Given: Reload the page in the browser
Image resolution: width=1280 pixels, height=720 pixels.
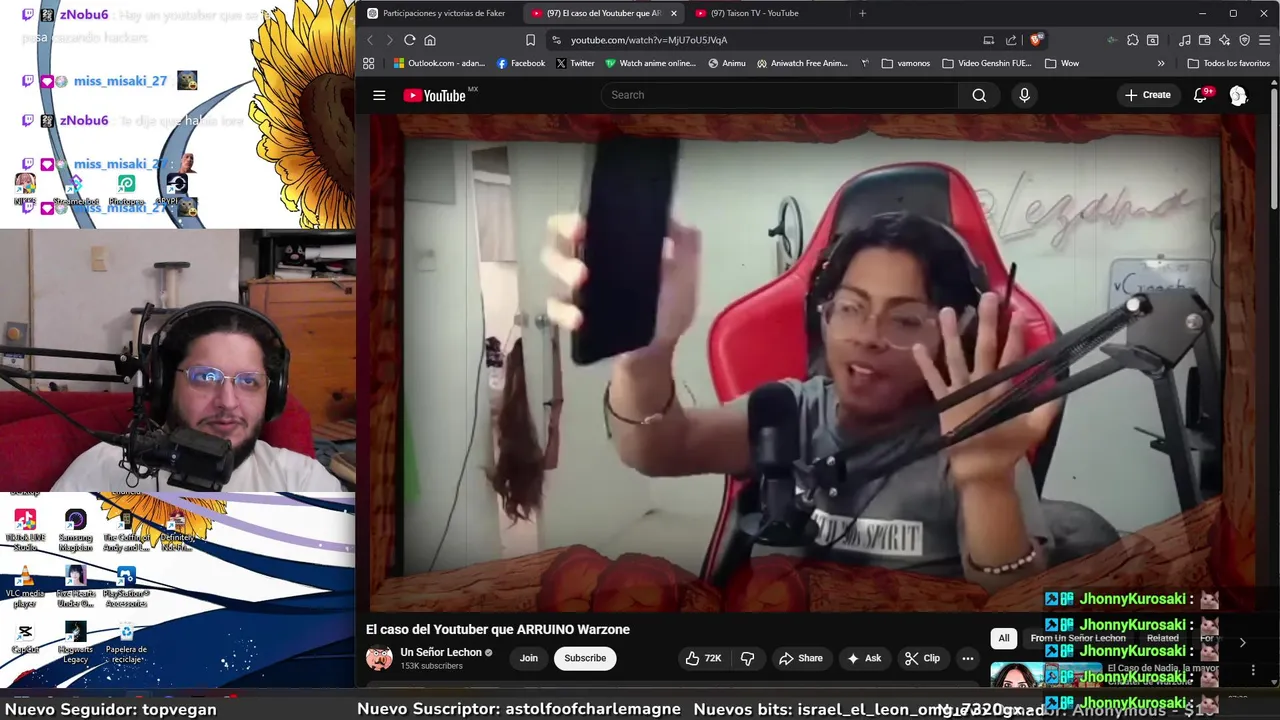Looking at the screenshot, I should pyautogui.click(x=409, y=40).
